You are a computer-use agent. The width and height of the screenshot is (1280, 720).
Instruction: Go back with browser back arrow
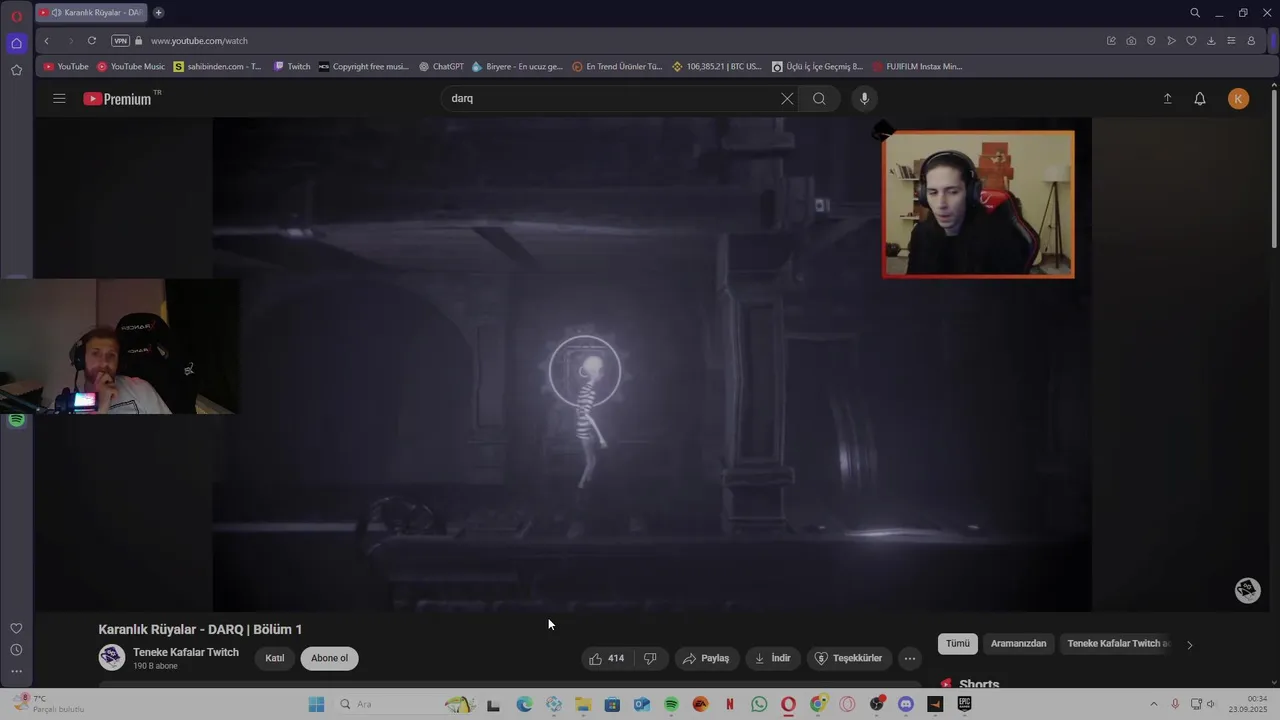coord(46,41)
